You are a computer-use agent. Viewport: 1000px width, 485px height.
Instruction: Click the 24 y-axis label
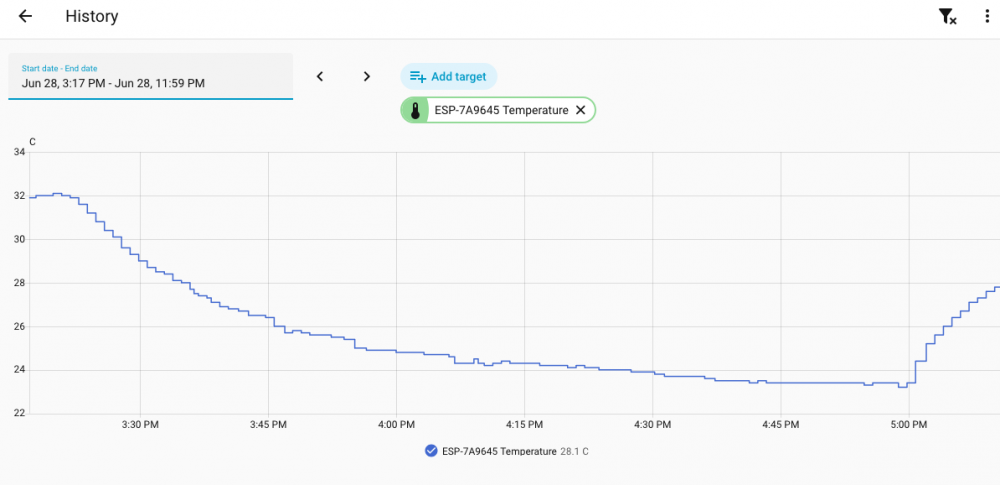click(19, 370)
